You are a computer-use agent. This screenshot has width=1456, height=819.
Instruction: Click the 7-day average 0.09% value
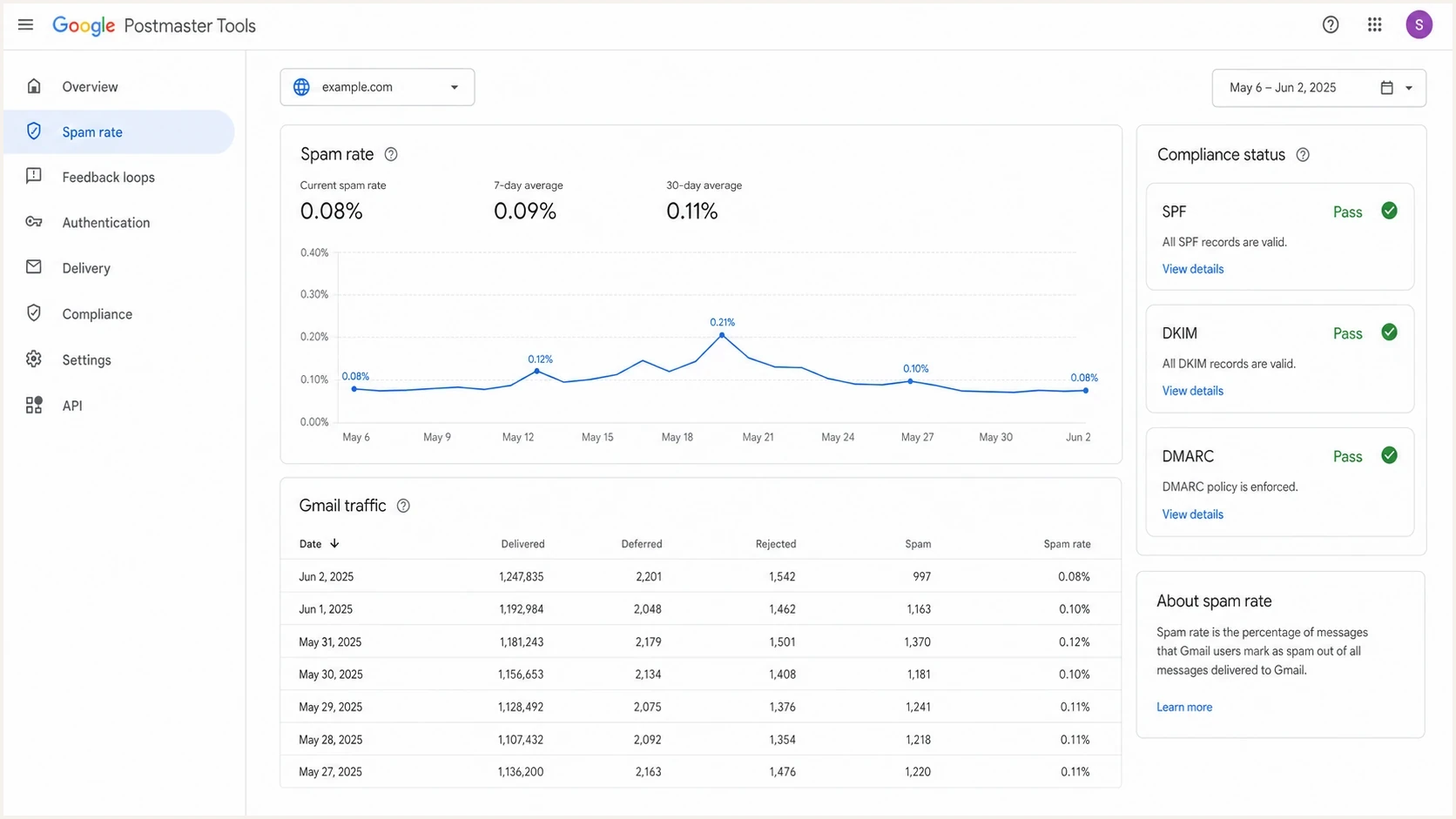[x=524, y=211]
